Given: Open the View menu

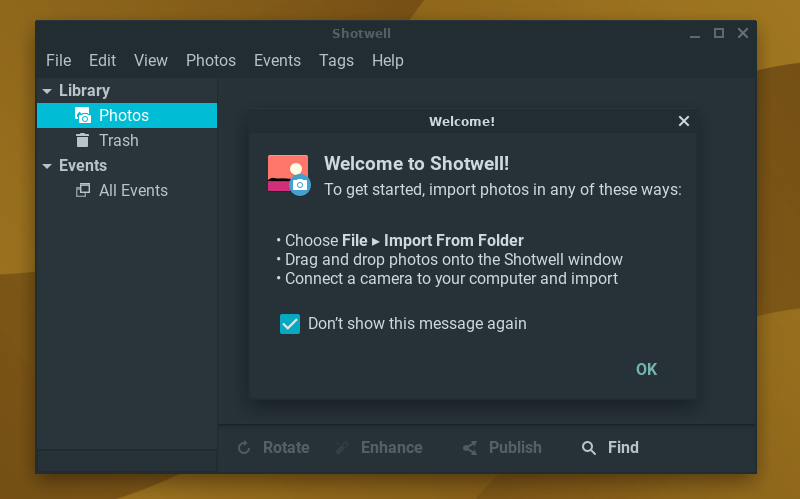Looking at the screenshot, I should pos(151,60).
